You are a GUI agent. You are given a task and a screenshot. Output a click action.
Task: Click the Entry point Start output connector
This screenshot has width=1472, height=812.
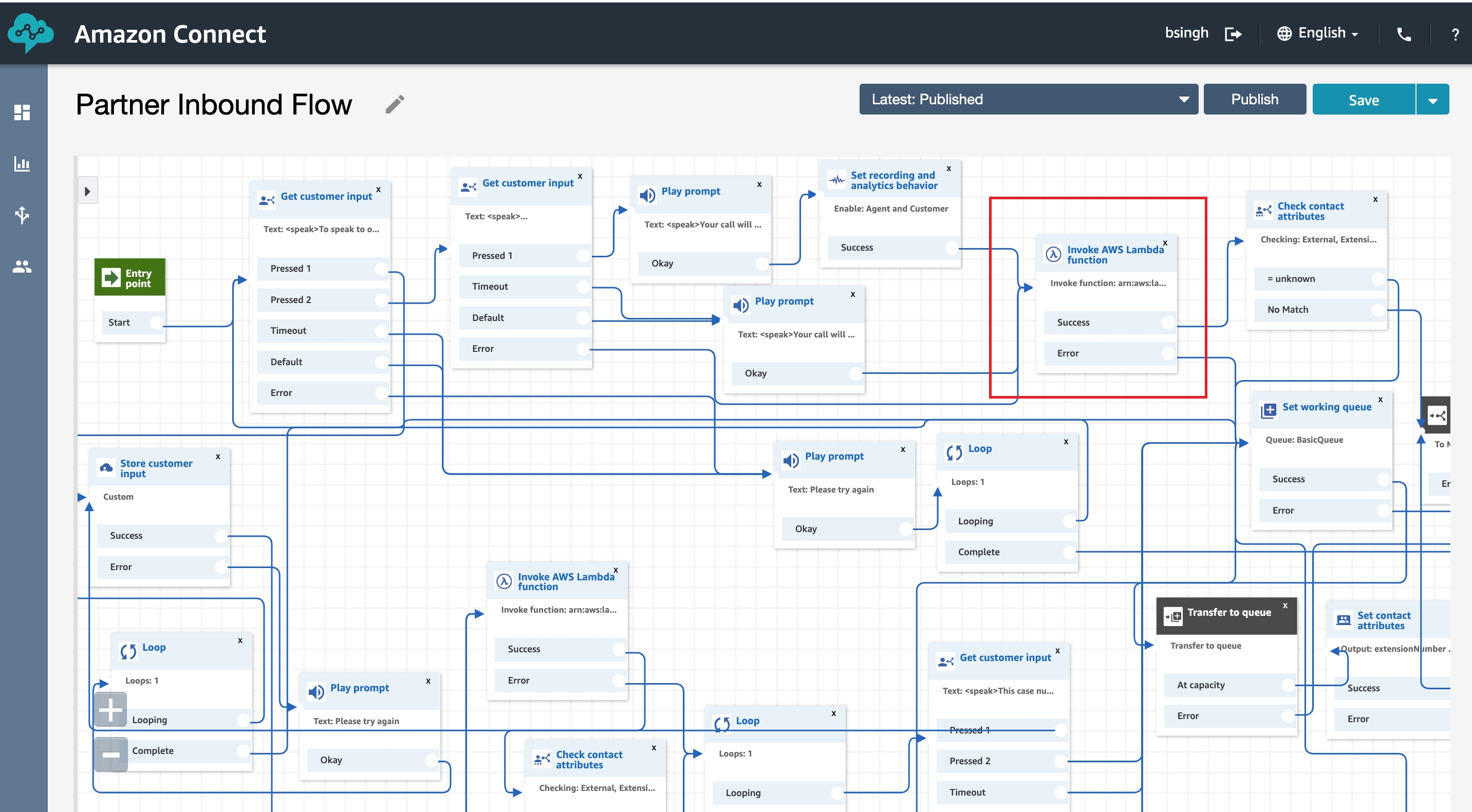[x=156, y=323]
